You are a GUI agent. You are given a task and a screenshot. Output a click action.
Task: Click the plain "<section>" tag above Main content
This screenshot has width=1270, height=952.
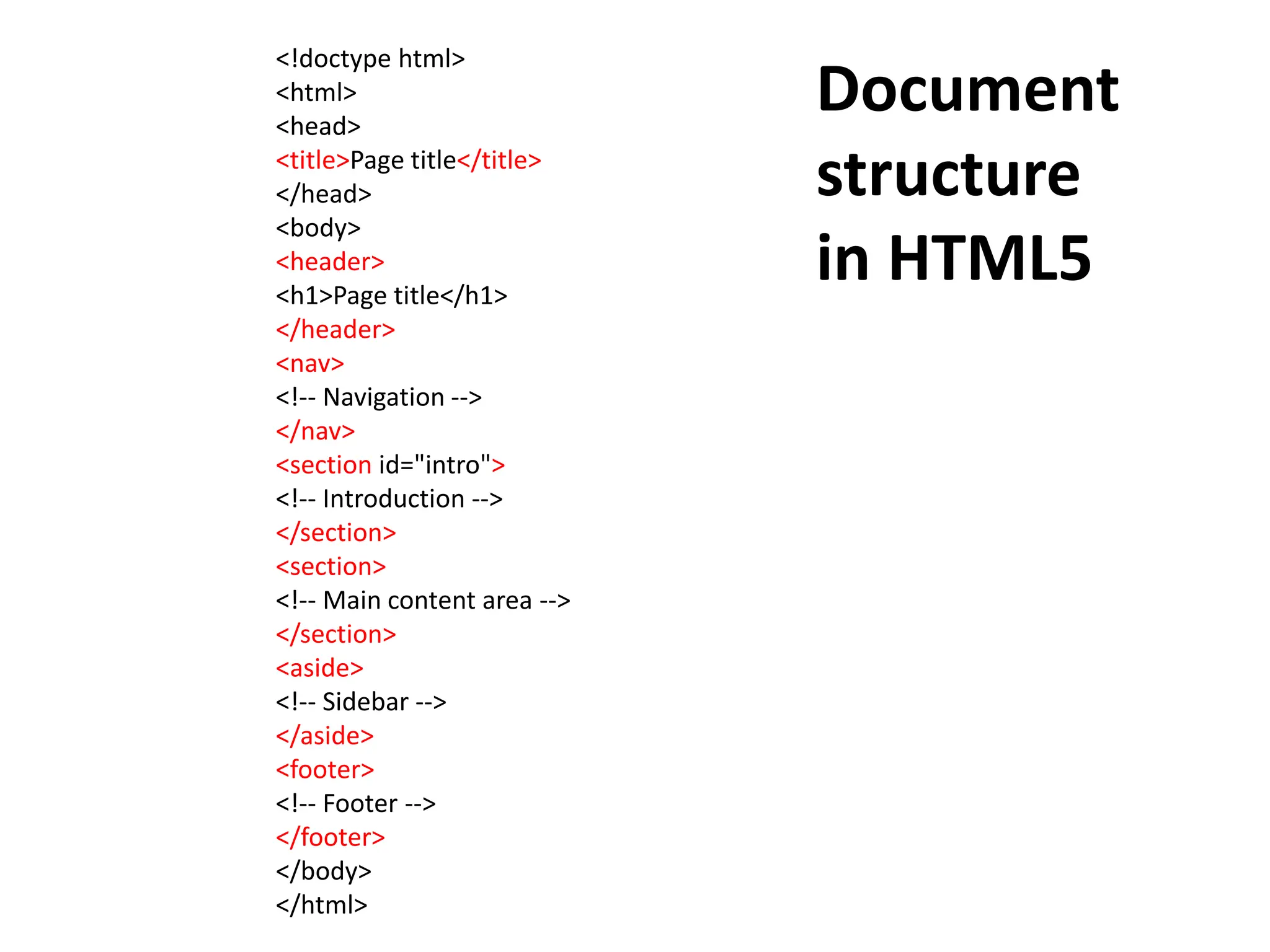click(x=331, y=566)
